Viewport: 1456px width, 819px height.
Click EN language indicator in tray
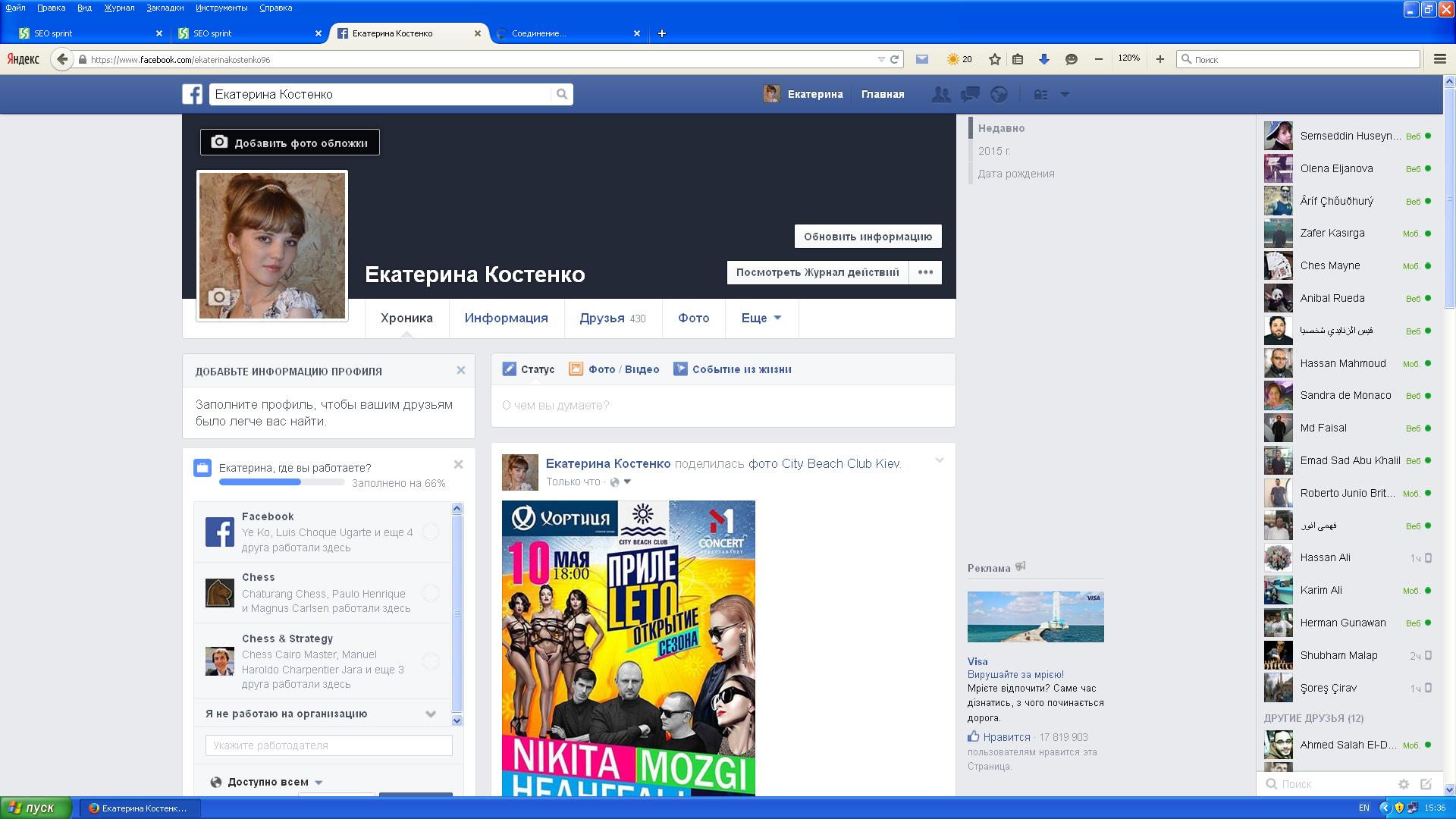coord(1363,808)
